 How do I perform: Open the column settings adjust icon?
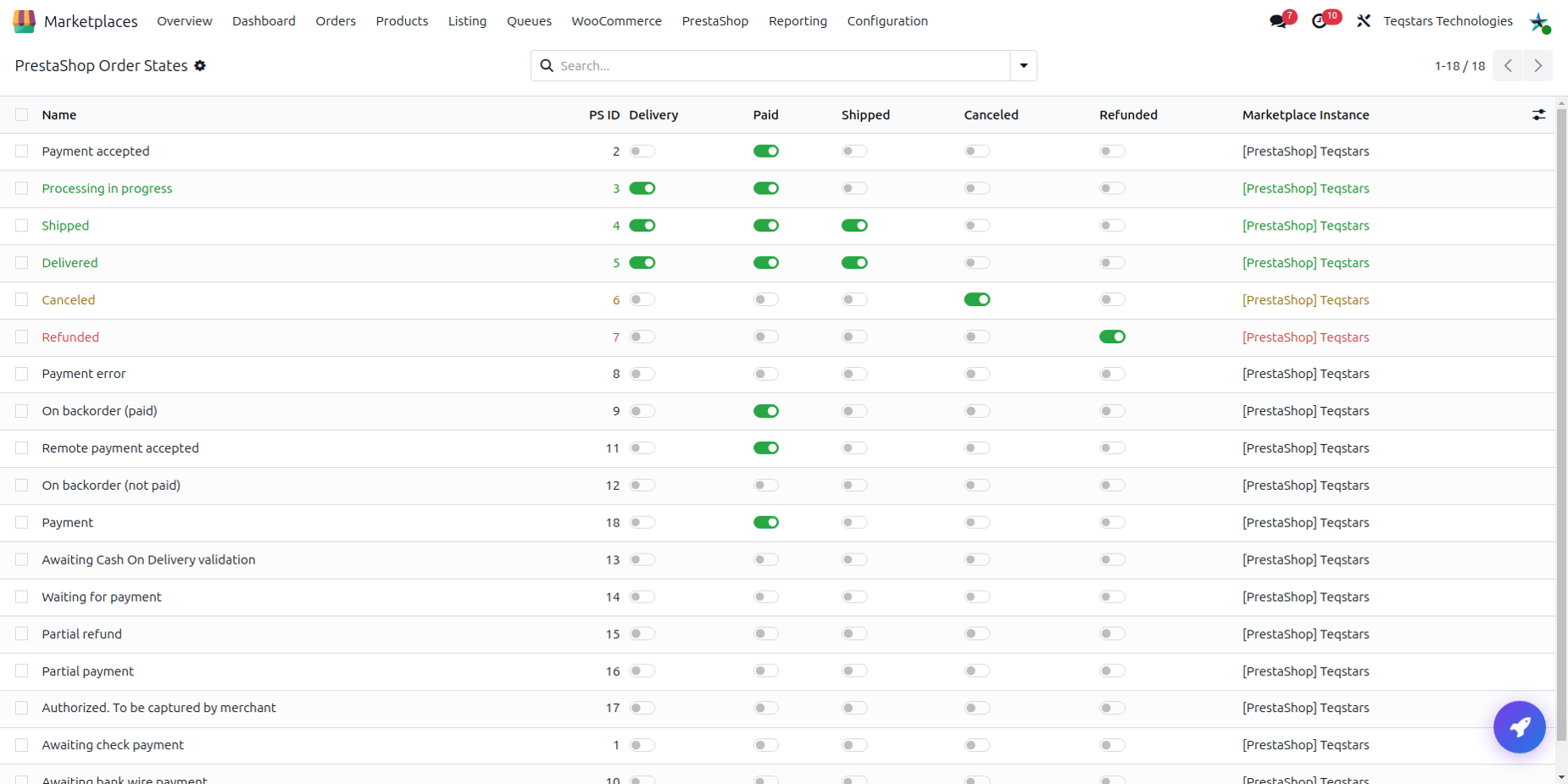1538,114
